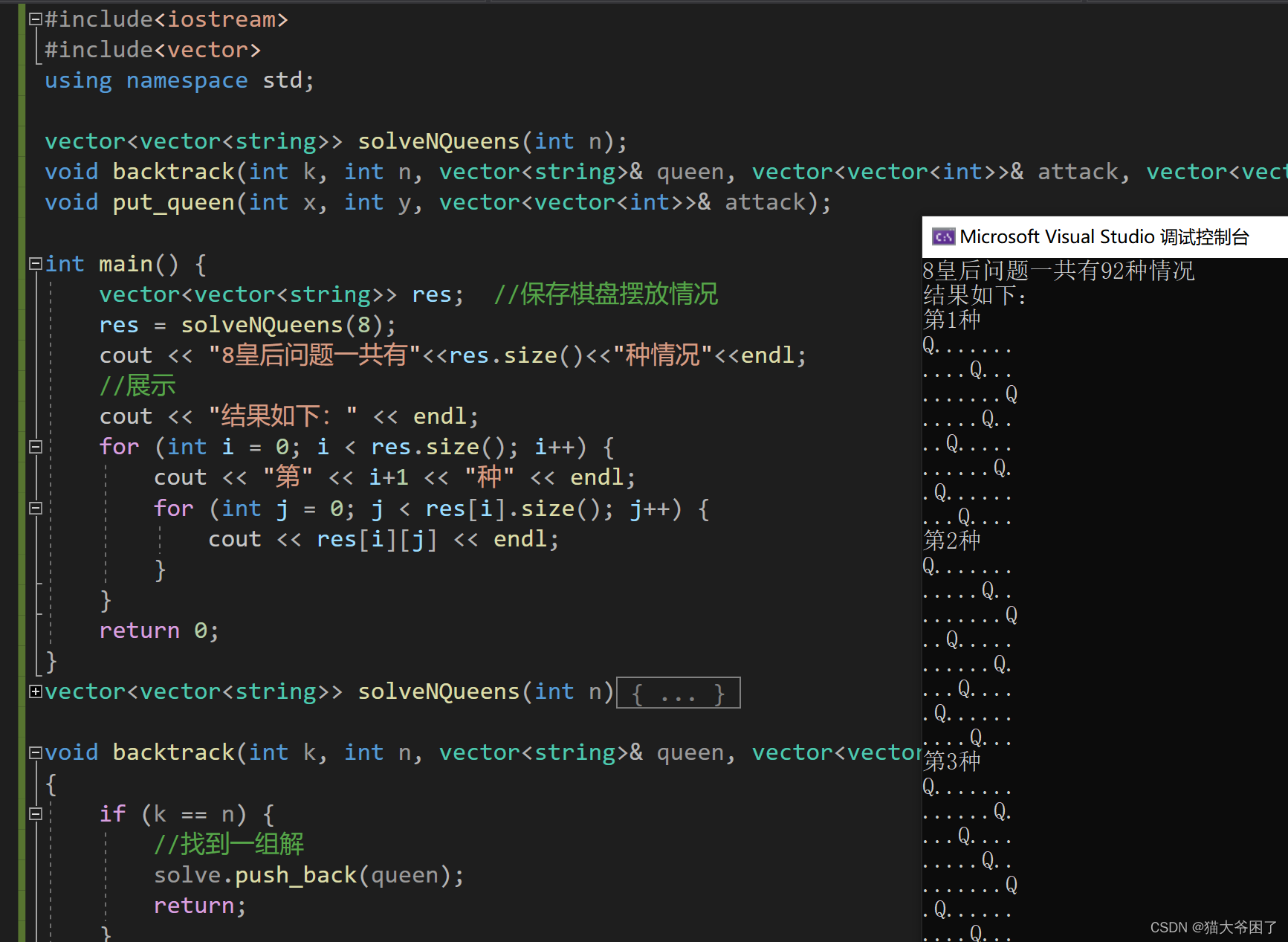Click the Microsoft Visual Studio debug console title
1288x942 pixels.
pyautogui.click(x=1104, y=237)
